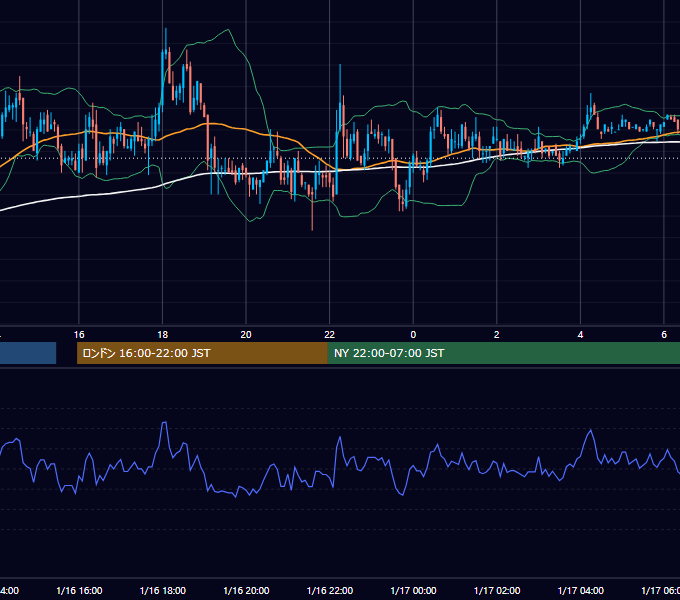Click the upper axis hour label 20
The height and width of the screenshot is (600, 680).
click(246, 335)
